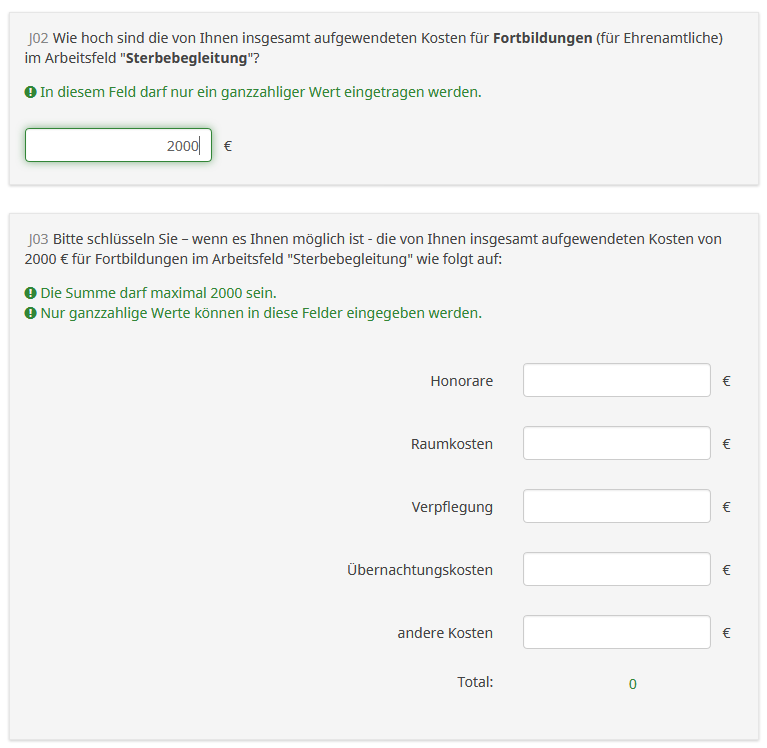Click the exclamation icon beside 'Die Summe darf maximal 2000 sein'

(31, 293)
